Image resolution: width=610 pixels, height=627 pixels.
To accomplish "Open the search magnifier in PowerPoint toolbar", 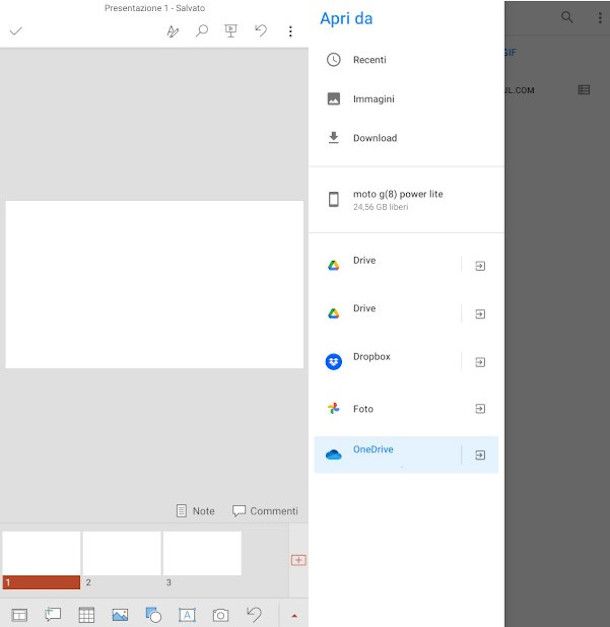I will point(202,31).
